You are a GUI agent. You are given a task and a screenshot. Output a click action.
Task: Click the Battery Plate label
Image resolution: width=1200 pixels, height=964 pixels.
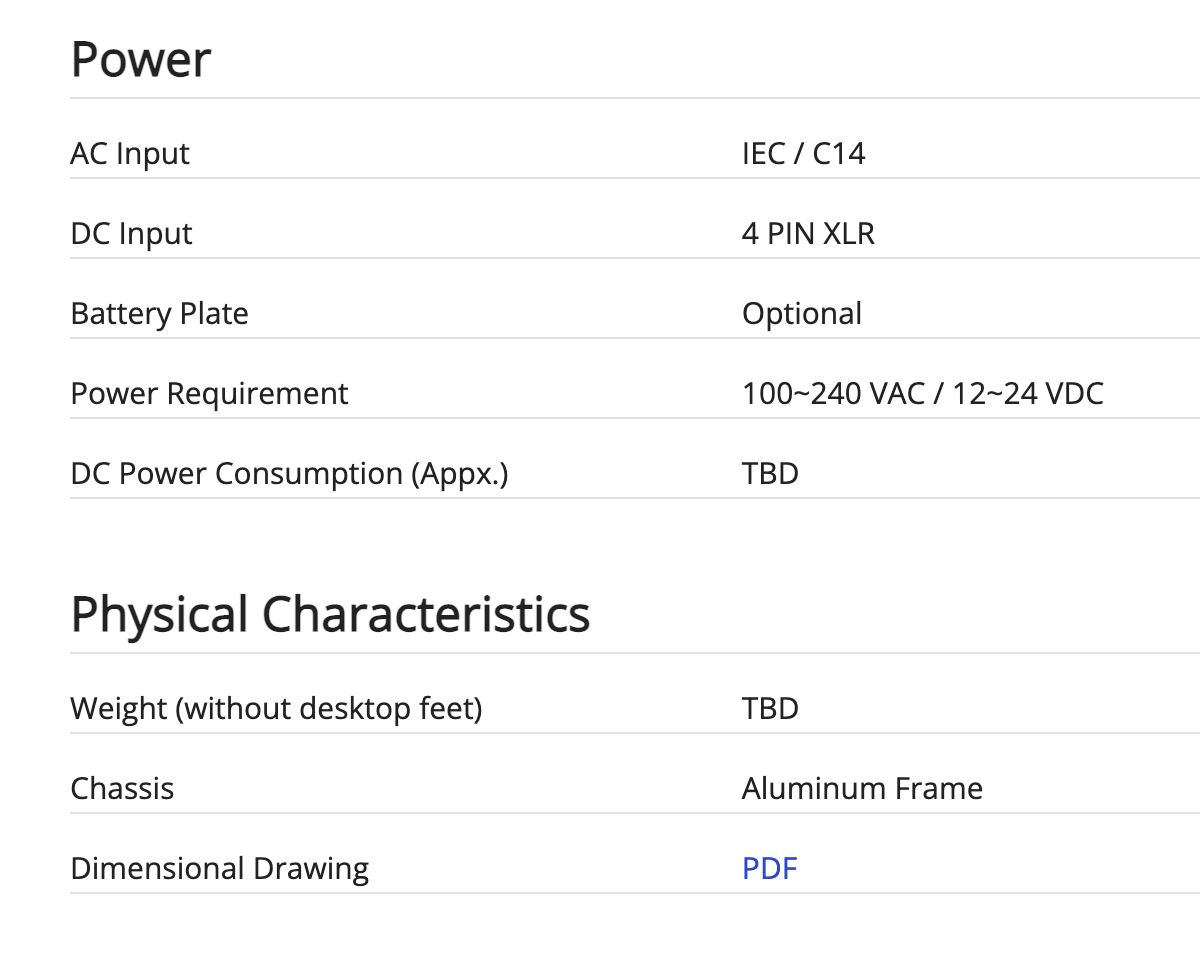(159, 314)
